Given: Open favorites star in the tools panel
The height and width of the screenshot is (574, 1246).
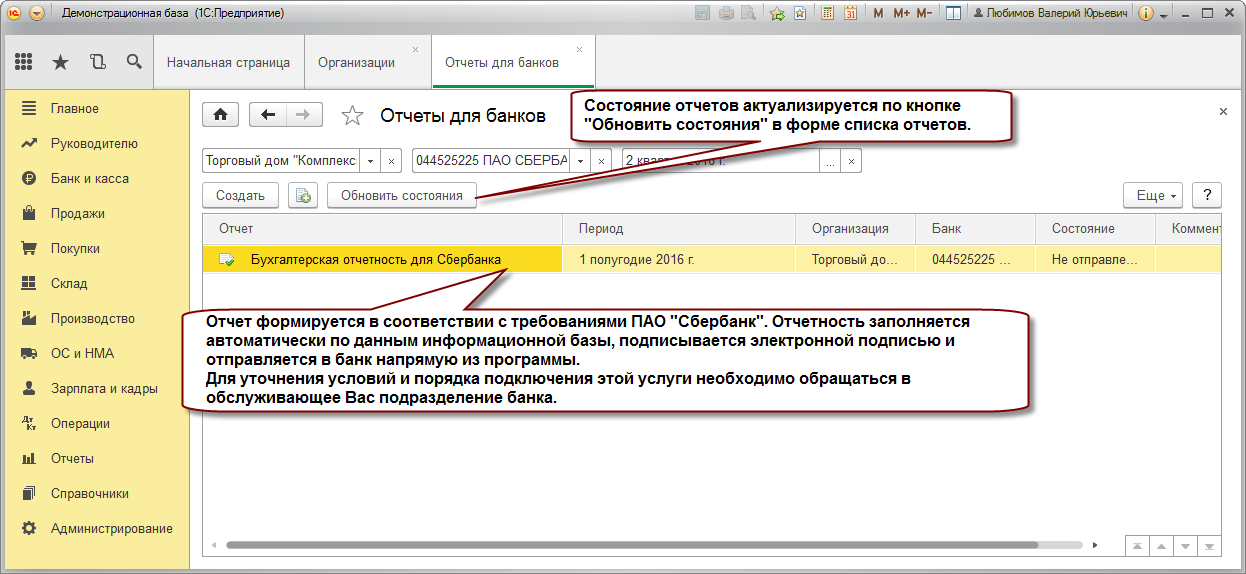Looking at the screenshot, I should coord(60,62).
